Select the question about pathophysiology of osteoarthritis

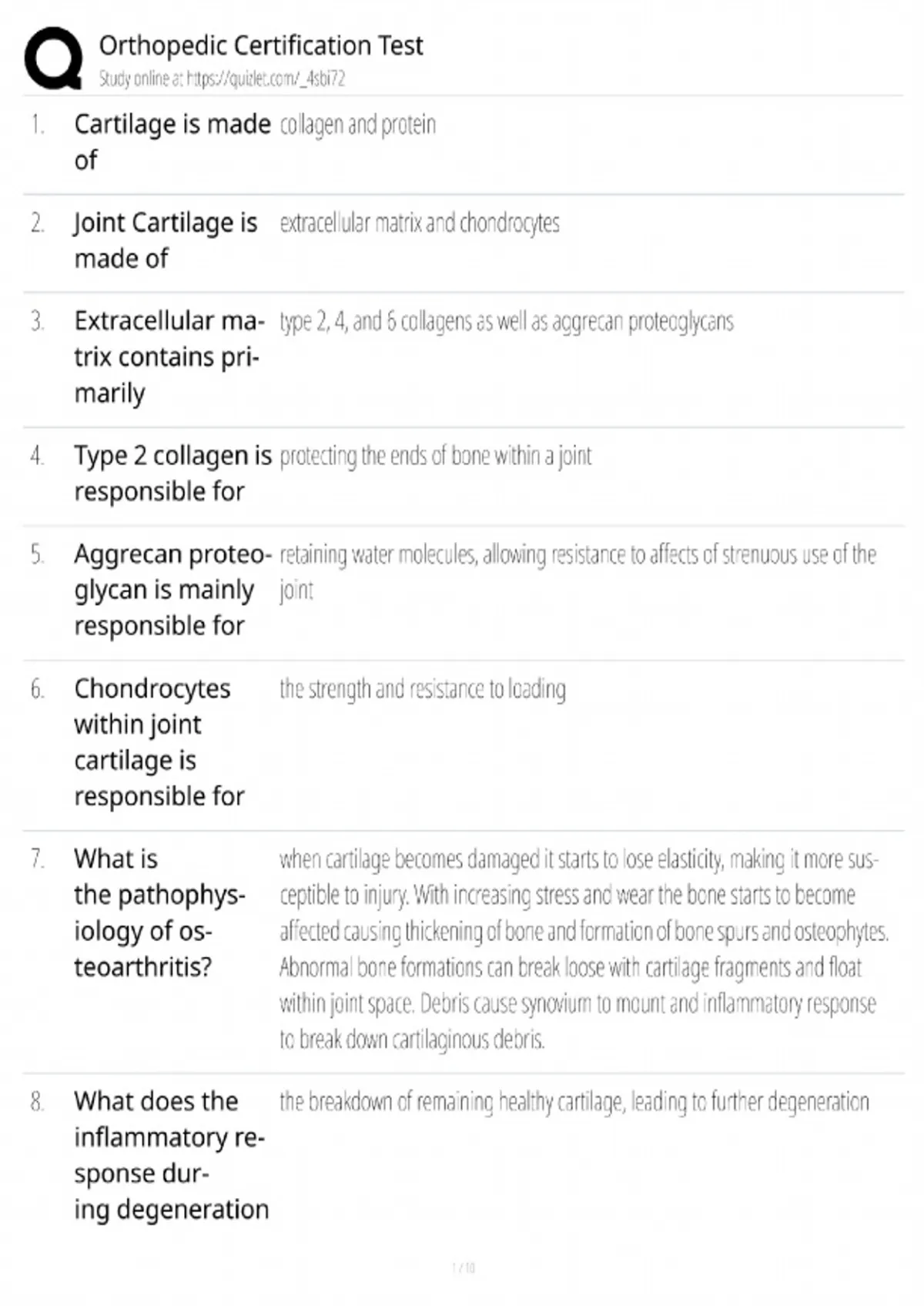(159, 912)
